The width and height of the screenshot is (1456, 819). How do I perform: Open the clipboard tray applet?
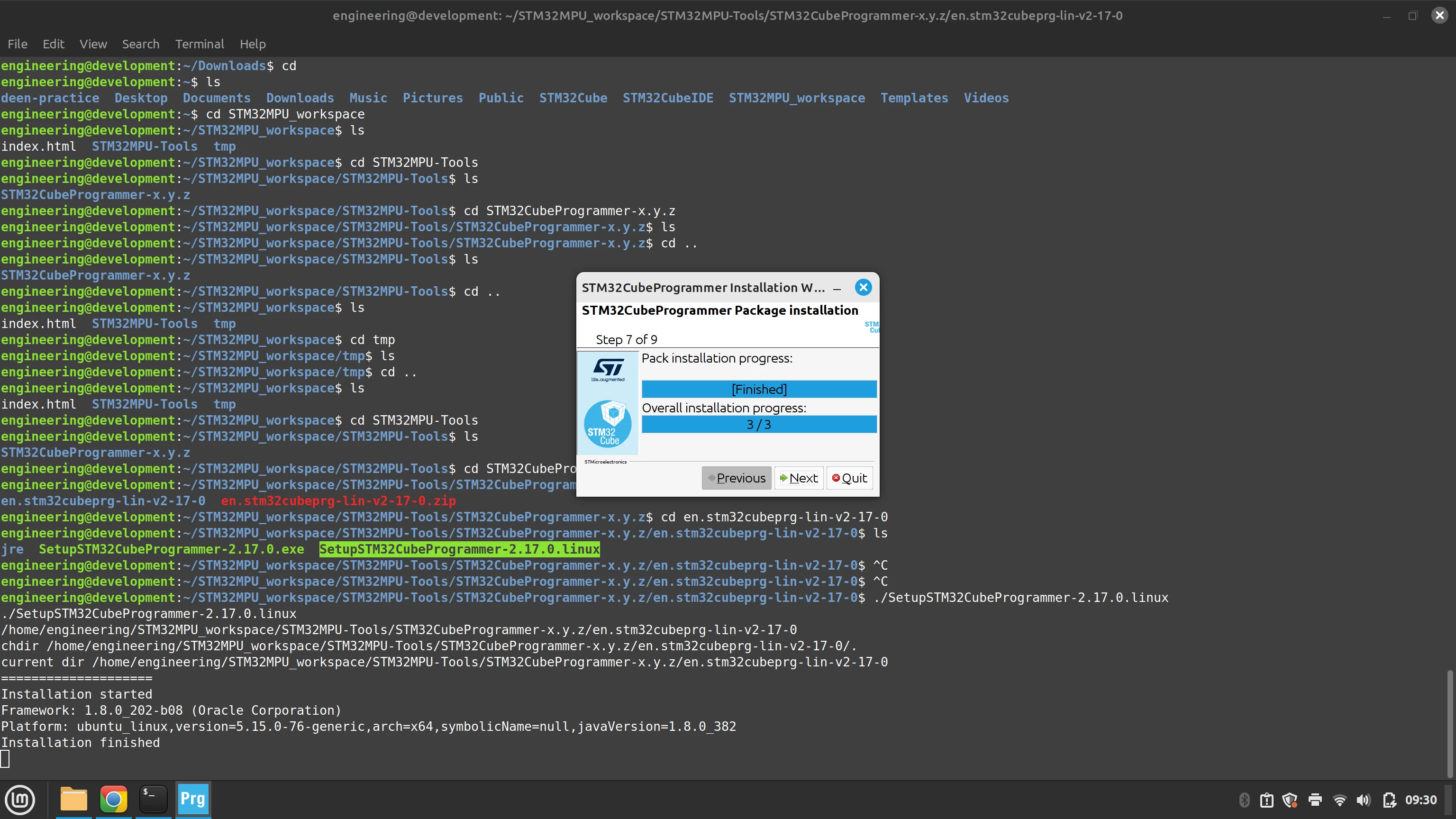1266,800
